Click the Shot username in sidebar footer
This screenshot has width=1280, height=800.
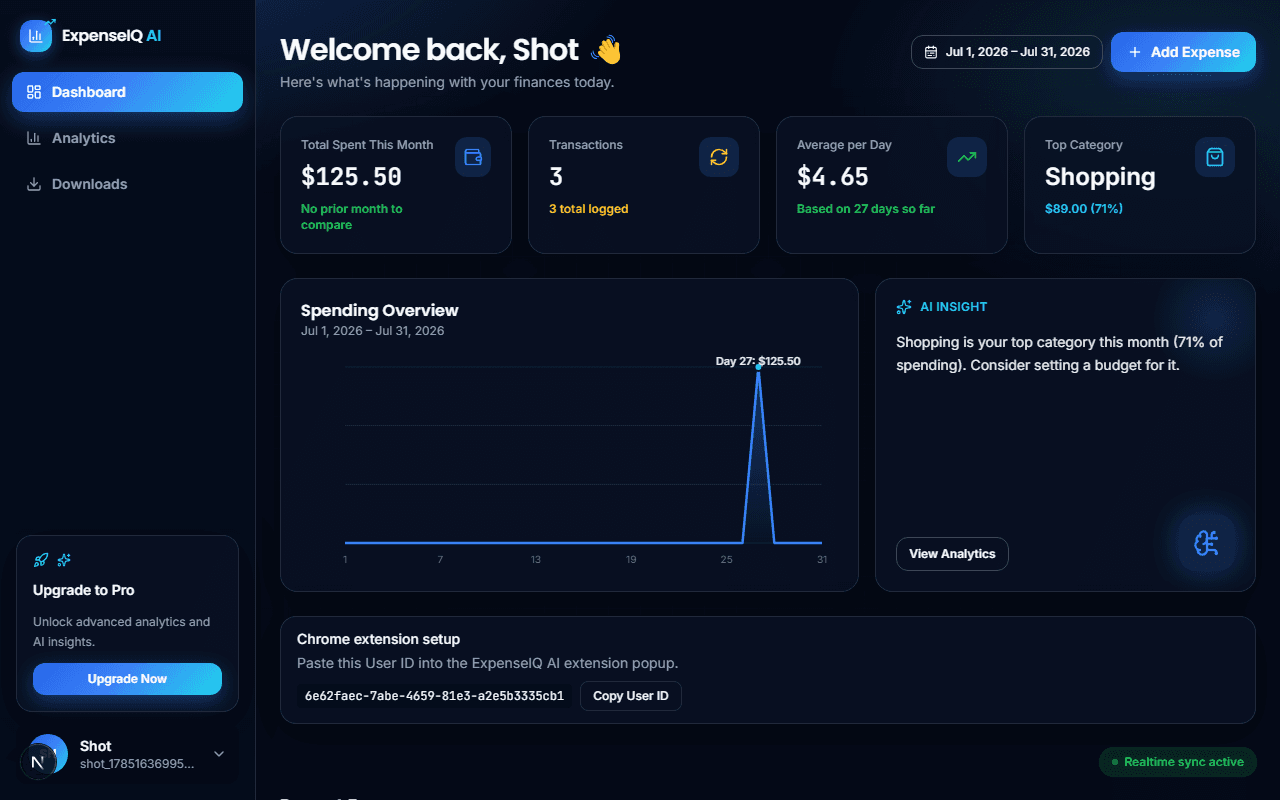96,746
